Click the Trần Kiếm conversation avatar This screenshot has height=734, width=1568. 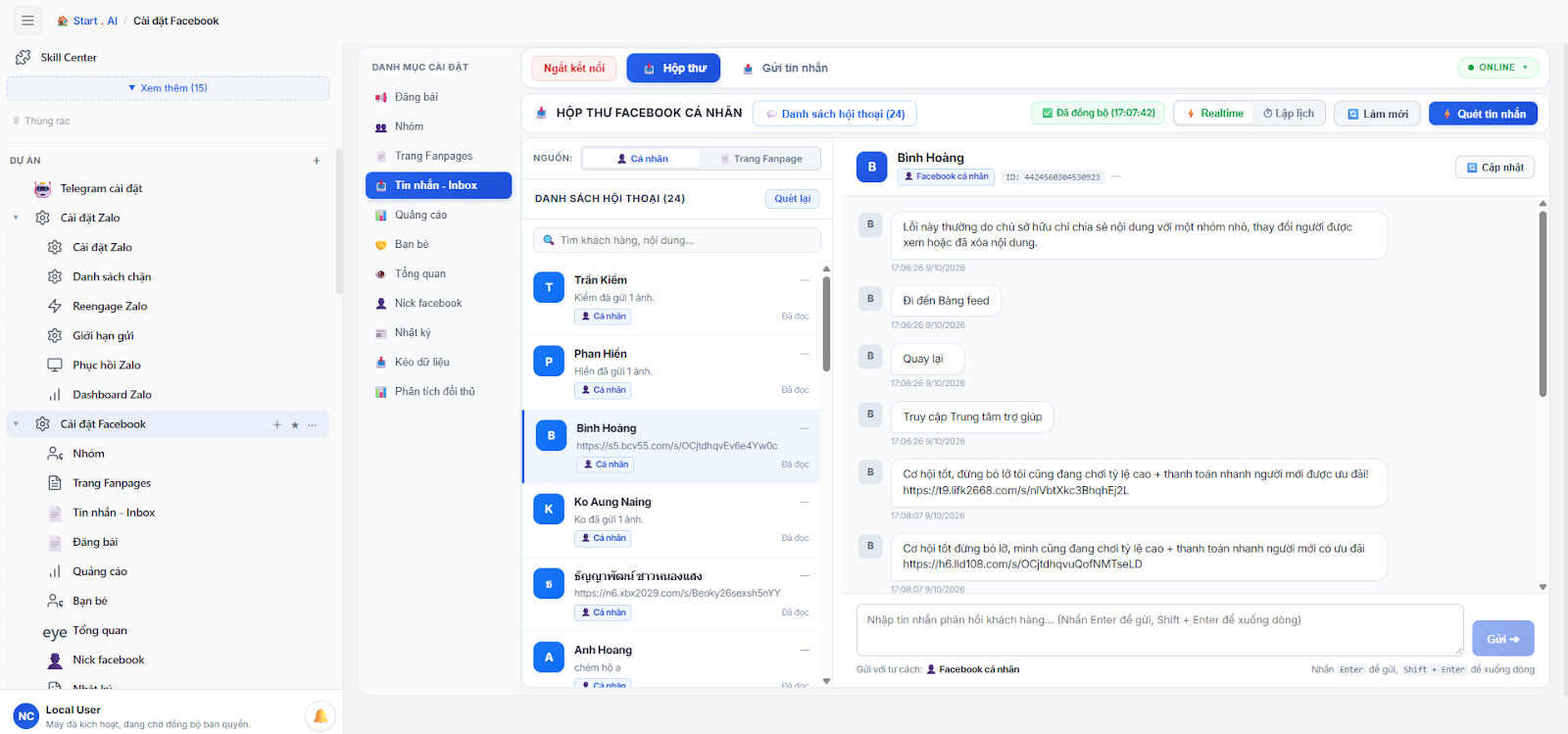coord(549,287)
